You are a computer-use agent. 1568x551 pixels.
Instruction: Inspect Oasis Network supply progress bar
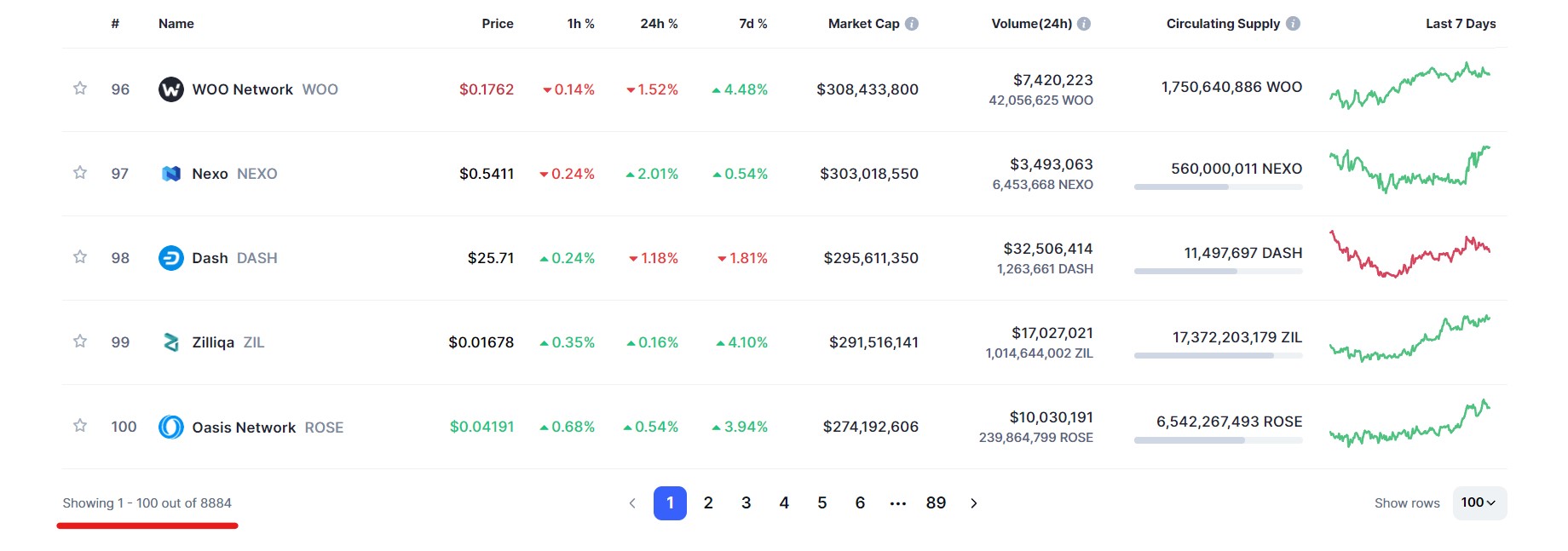coord(1219,440)
